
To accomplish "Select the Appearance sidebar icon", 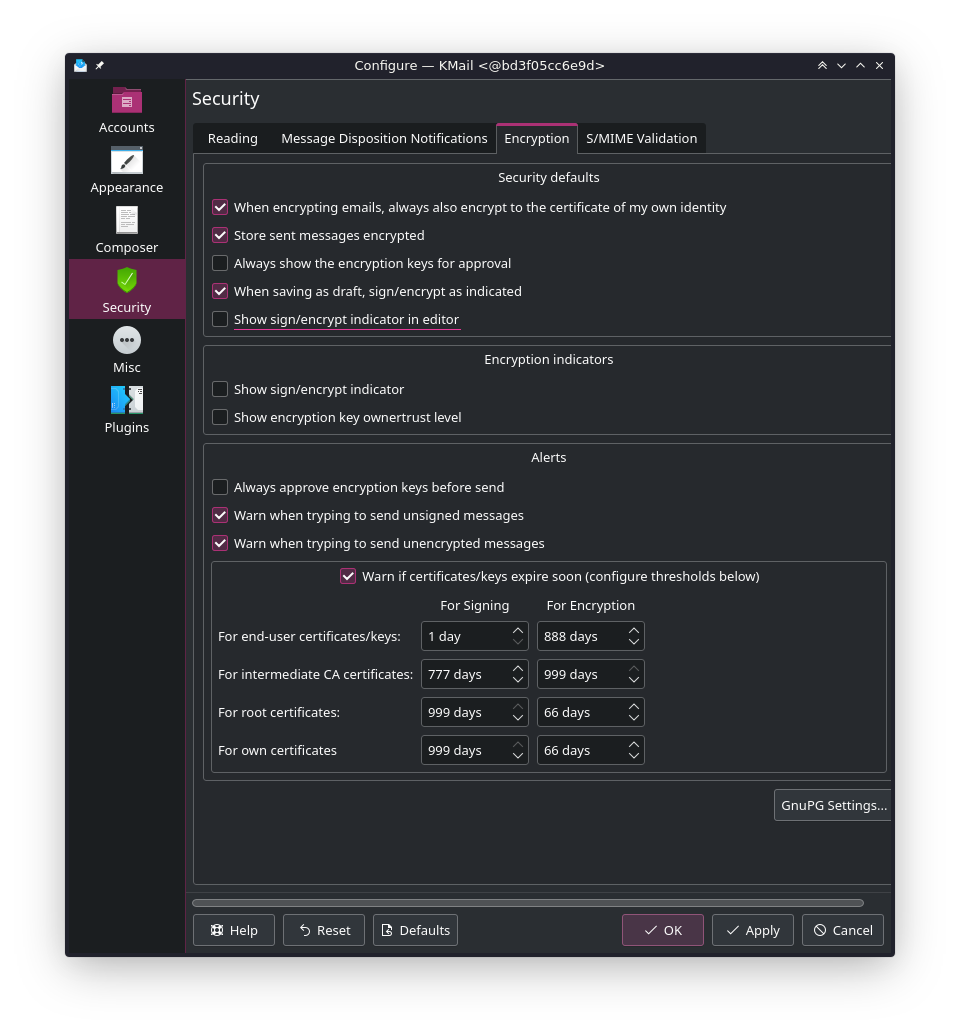I will pyautogui.click(x=126, y=160).
